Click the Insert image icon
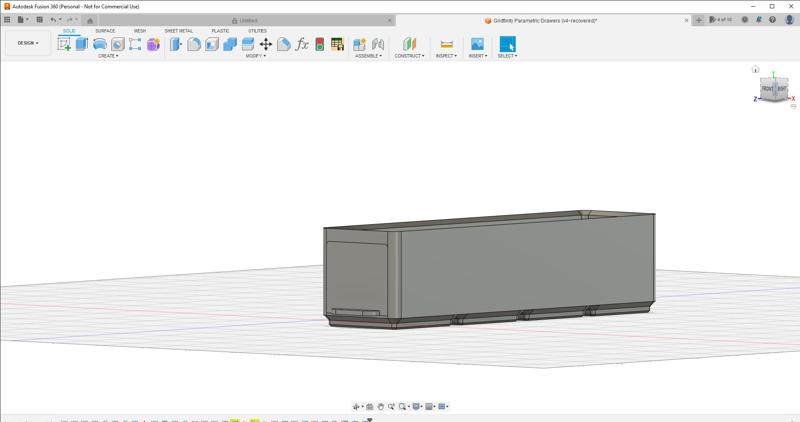800x422 pixels. pyautogui.click(x=477, y=44)
